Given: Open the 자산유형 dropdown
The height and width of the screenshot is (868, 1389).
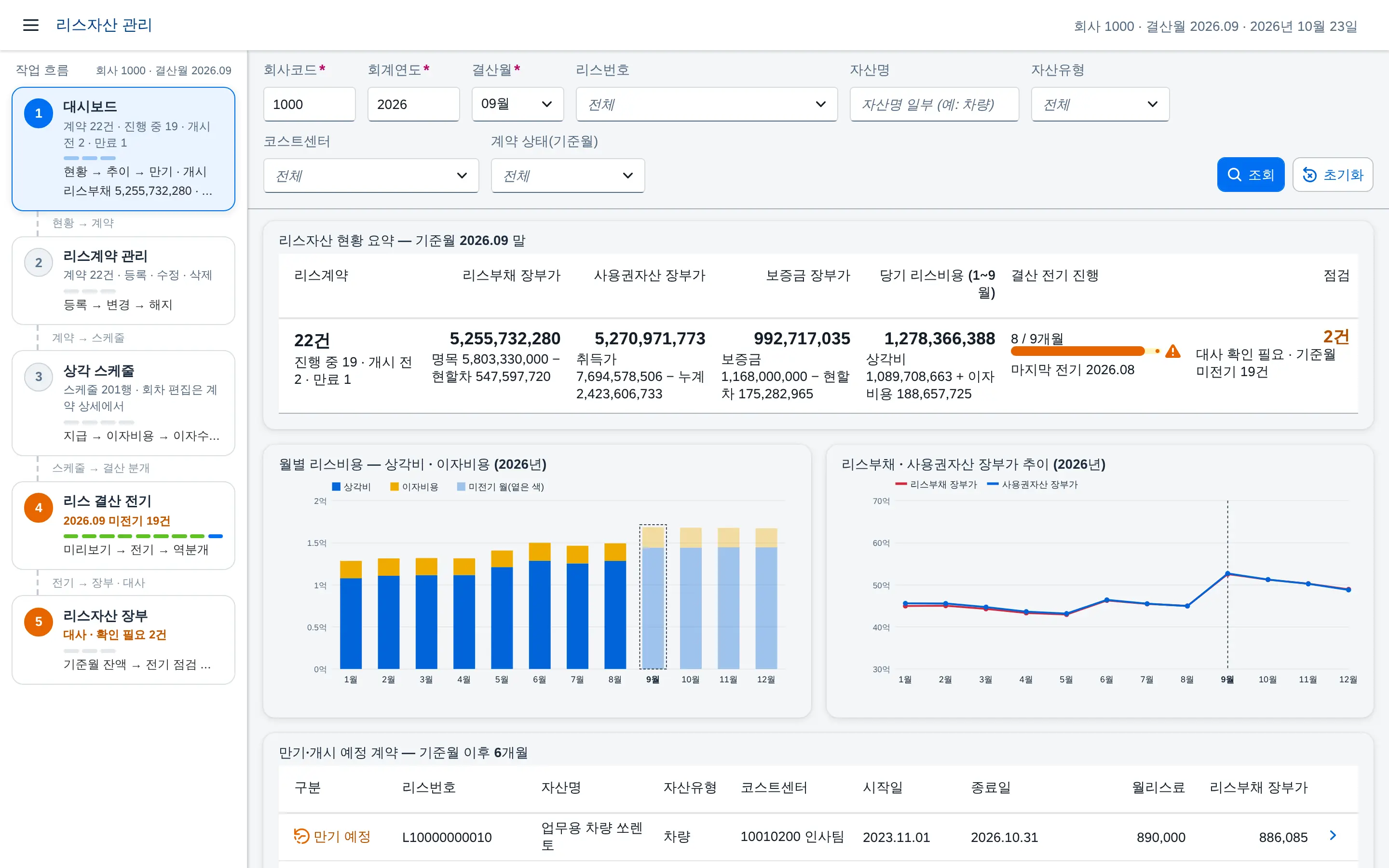Looking at the screenshot, I should click(1100, 105).
